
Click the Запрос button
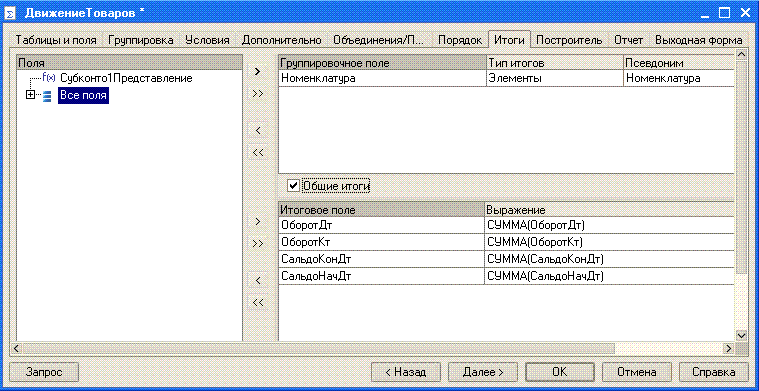(44, 372)
